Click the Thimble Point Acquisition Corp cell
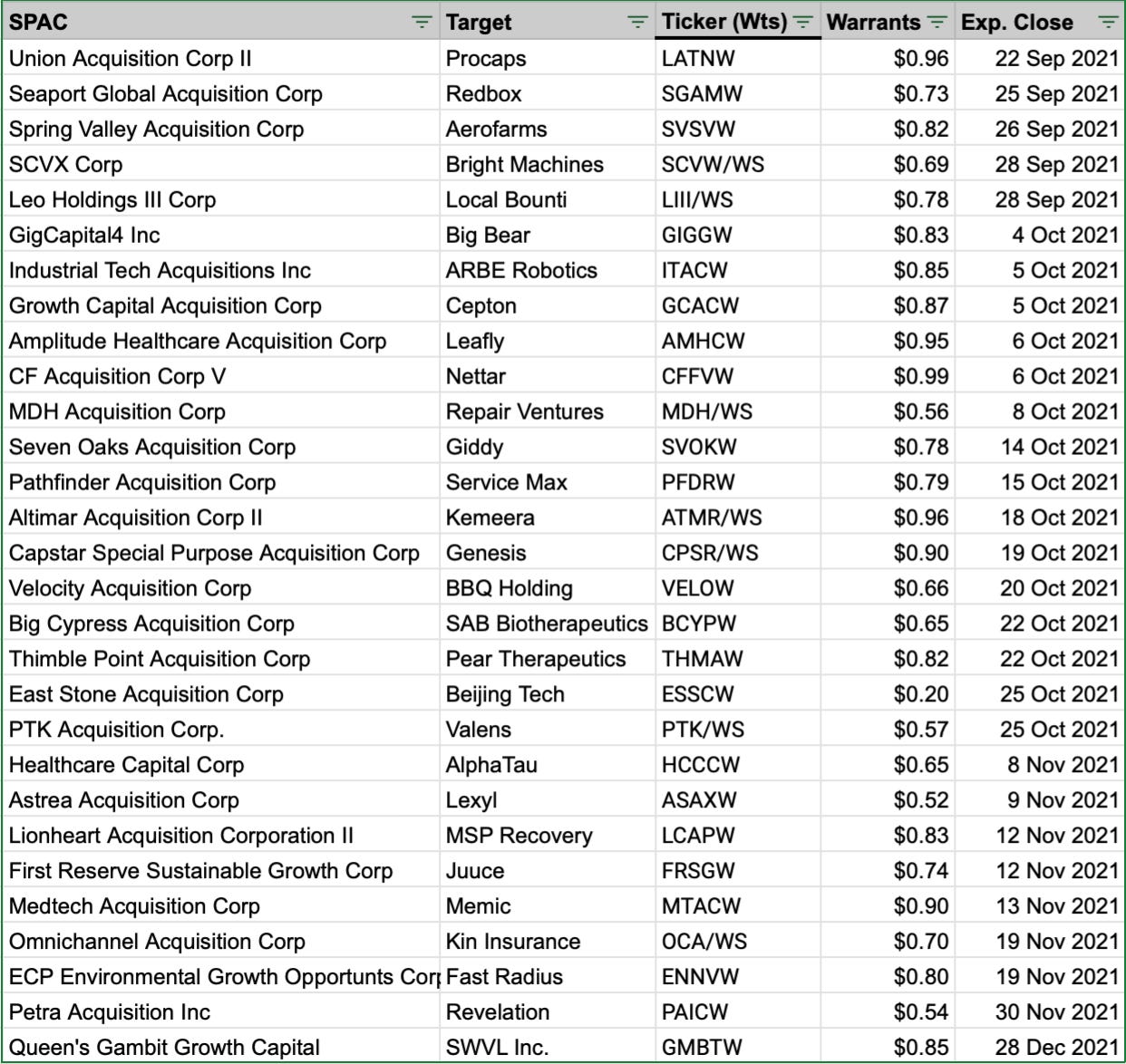Image resolution: width=1126 pixels, height=1064 pixels. tap(221, 660)
